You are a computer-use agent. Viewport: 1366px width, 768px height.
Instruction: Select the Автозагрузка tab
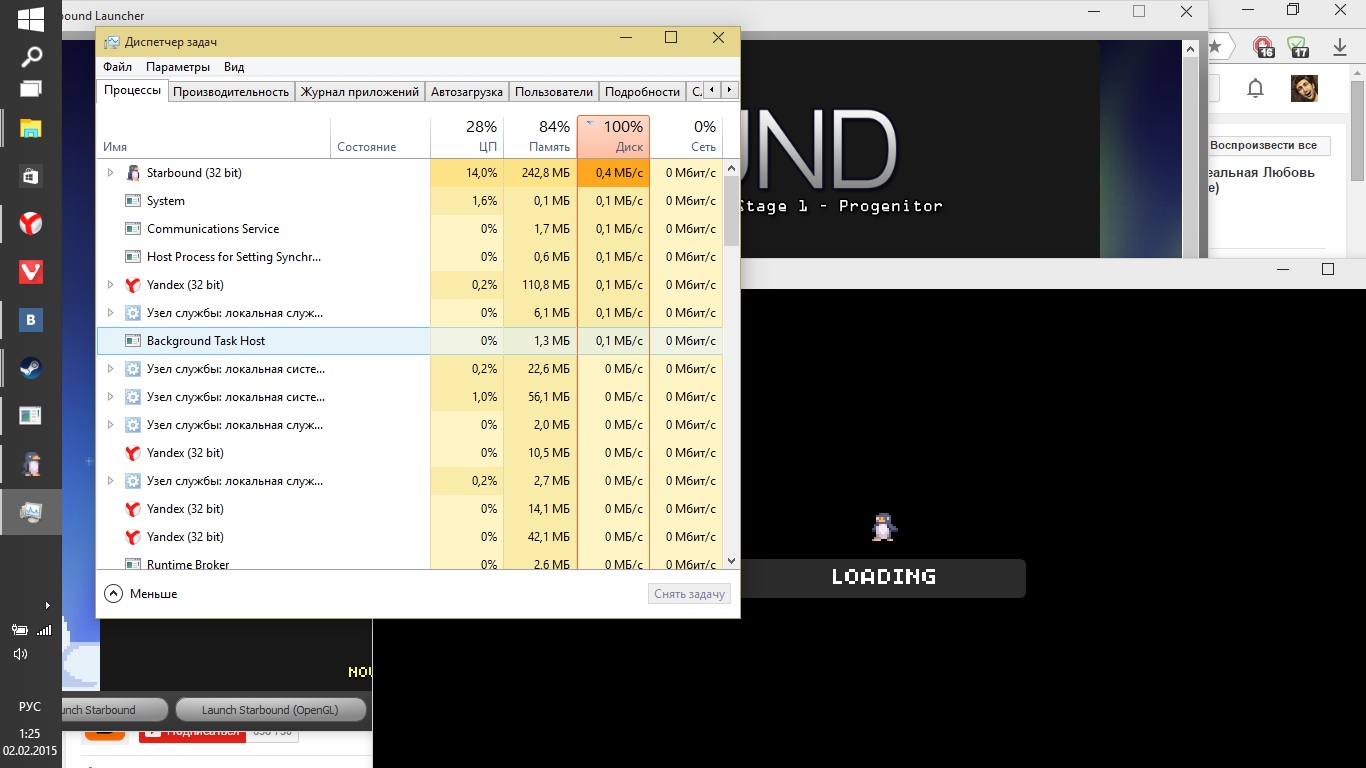pyautogui.click(x=466, y=92)
